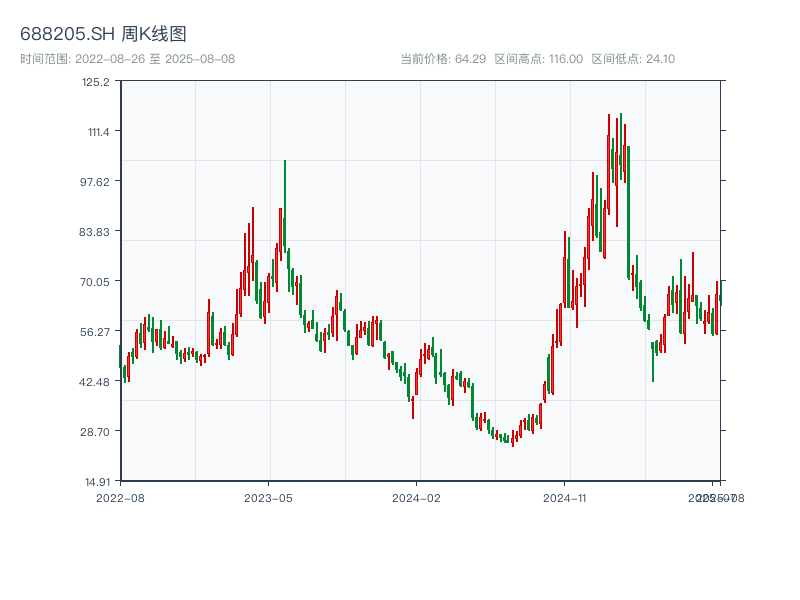Click the lowest red candle at the chart bottom
The image size is (800, 600).
(x=513, y=439)
